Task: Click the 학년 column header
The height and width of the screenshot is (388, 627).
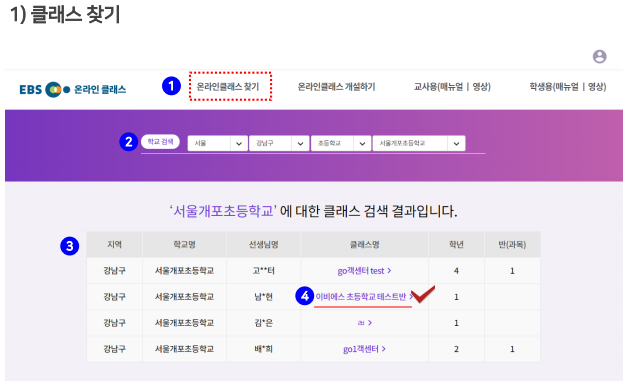Action: click(456, 244)
